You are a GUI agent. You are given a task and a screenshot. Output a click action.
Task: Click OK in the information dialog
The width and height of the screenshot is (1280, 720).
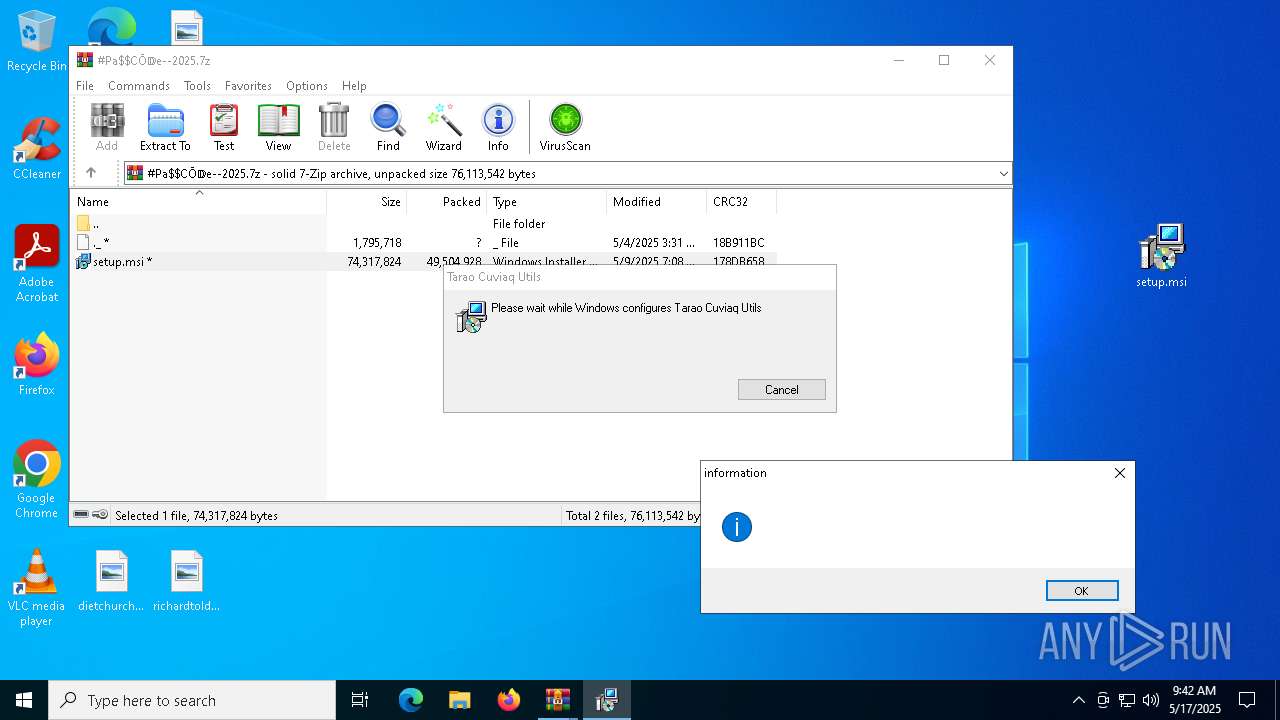tap(1082, 591)
